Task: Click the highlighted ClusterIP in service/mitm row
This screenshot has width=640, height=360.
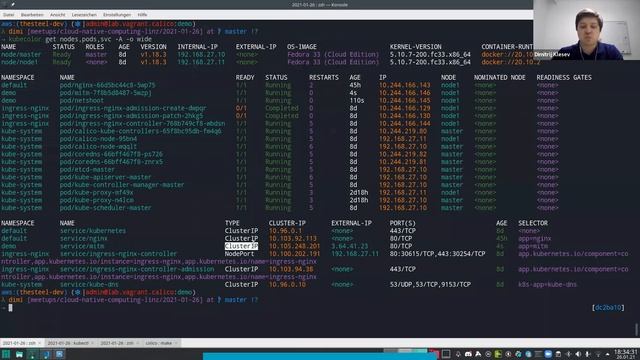Action: pyautogui.click(x=241, y=246)
